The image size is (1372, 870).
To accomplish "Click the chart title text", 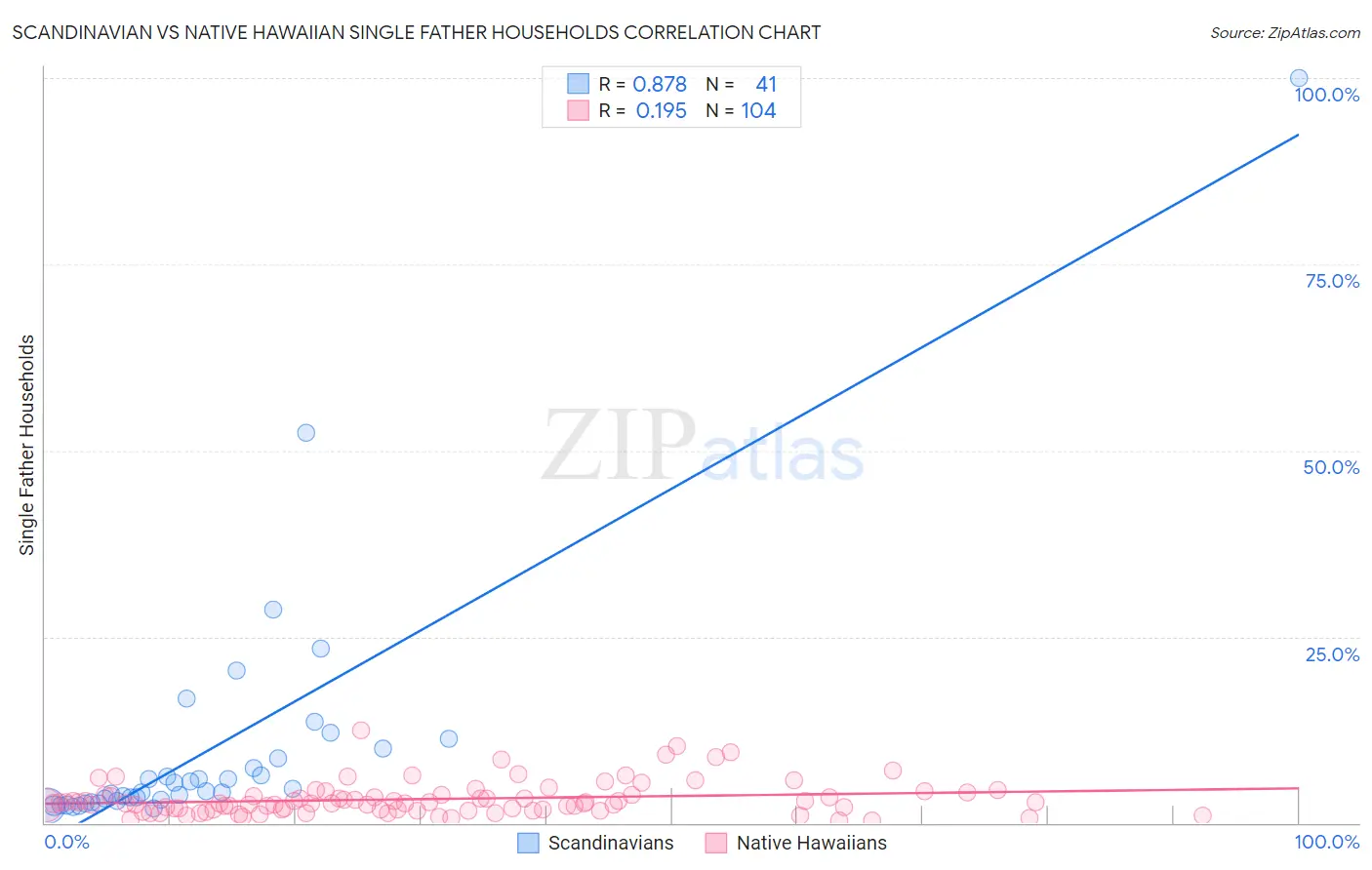I will [417, 32].
